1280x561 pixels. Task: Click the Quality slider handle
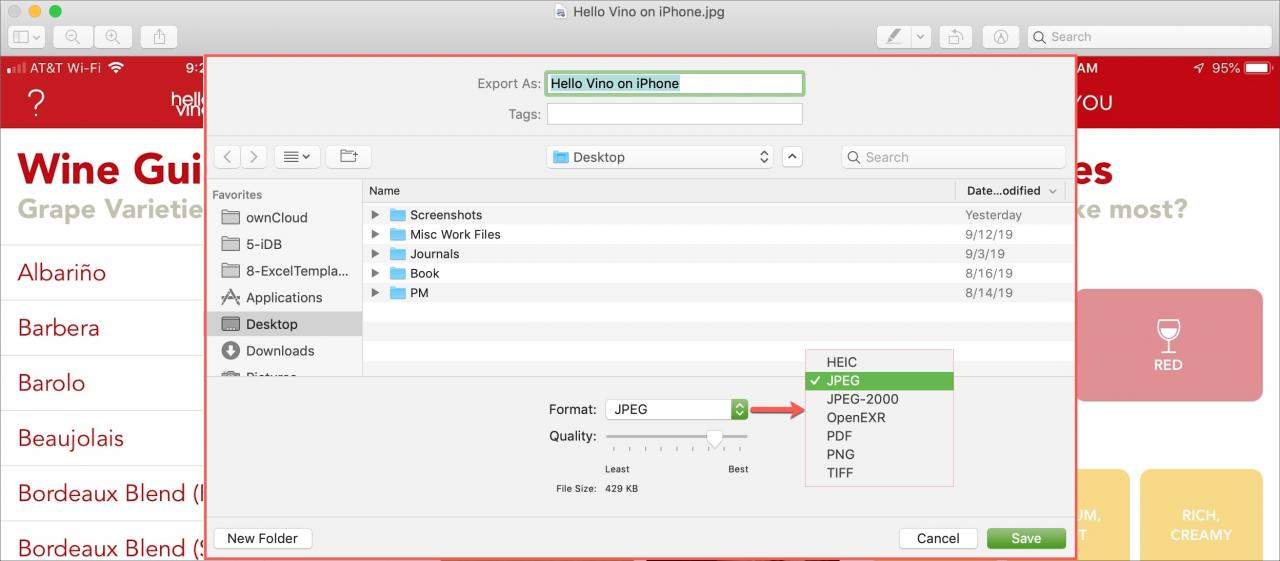(714, 438)
